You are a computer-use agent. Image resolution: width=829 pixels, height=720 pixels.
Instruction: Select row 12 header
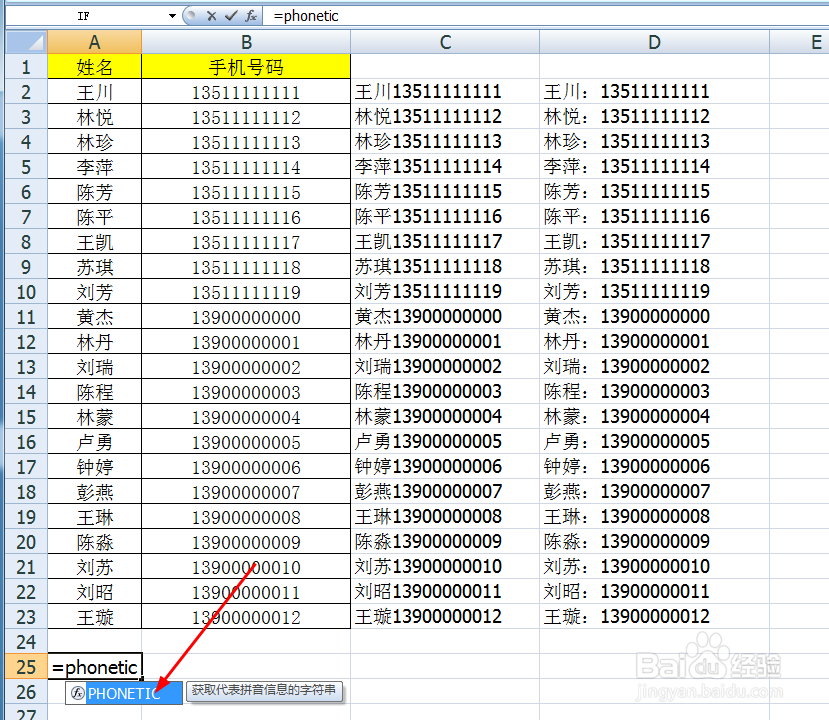pyautogui.click(x=26, y=342)
